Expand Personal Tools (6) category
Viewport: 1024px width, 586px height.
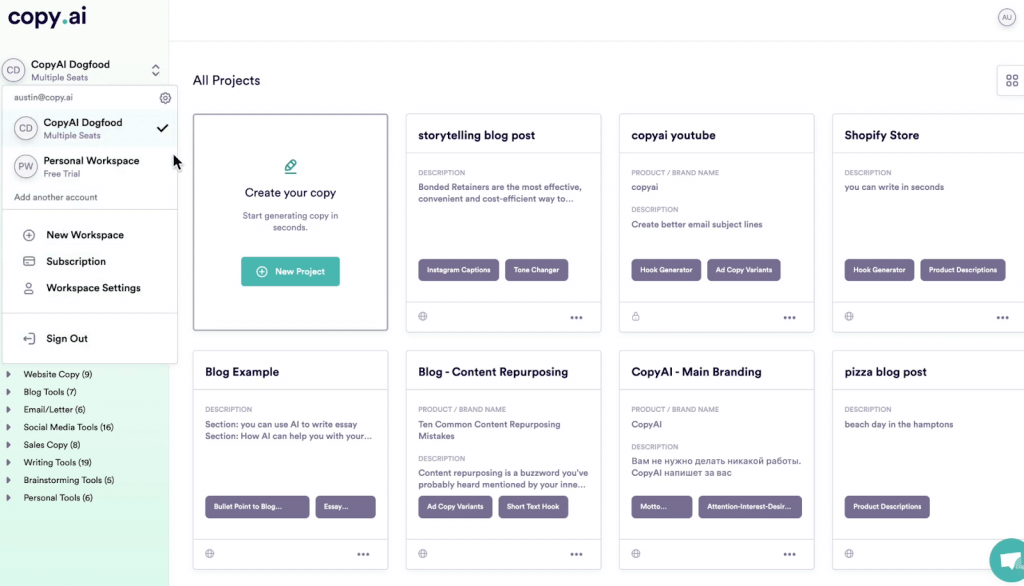8,498
